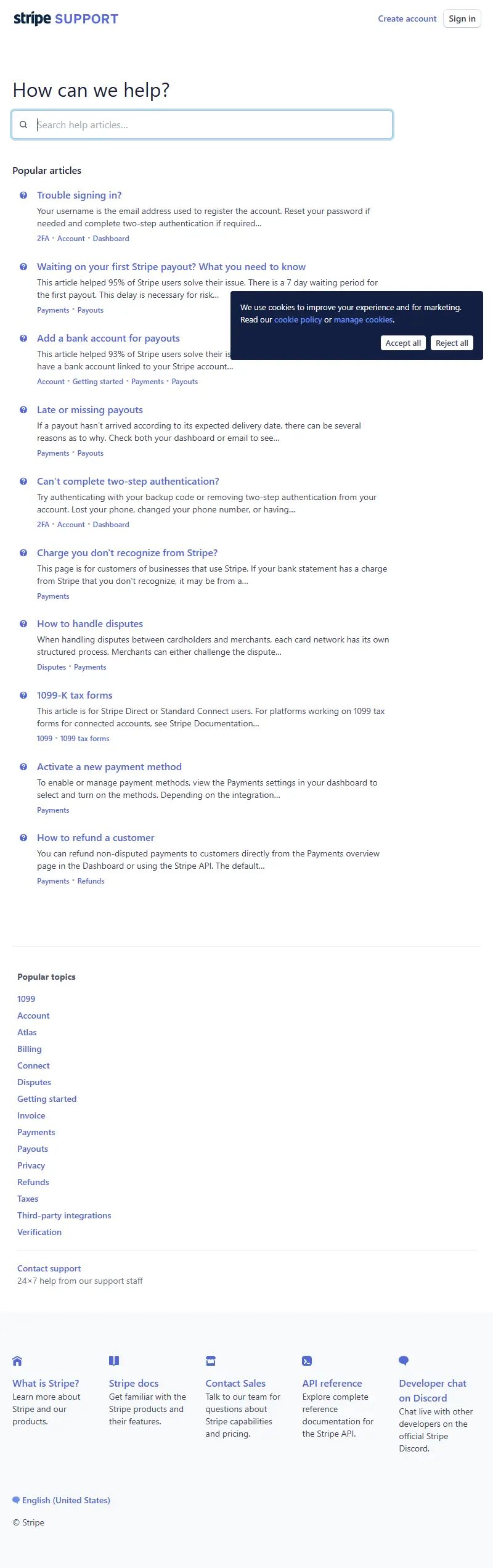Select the Billing popular topic
Screen dimensions: 493x1568
[x=30, y=1049]
